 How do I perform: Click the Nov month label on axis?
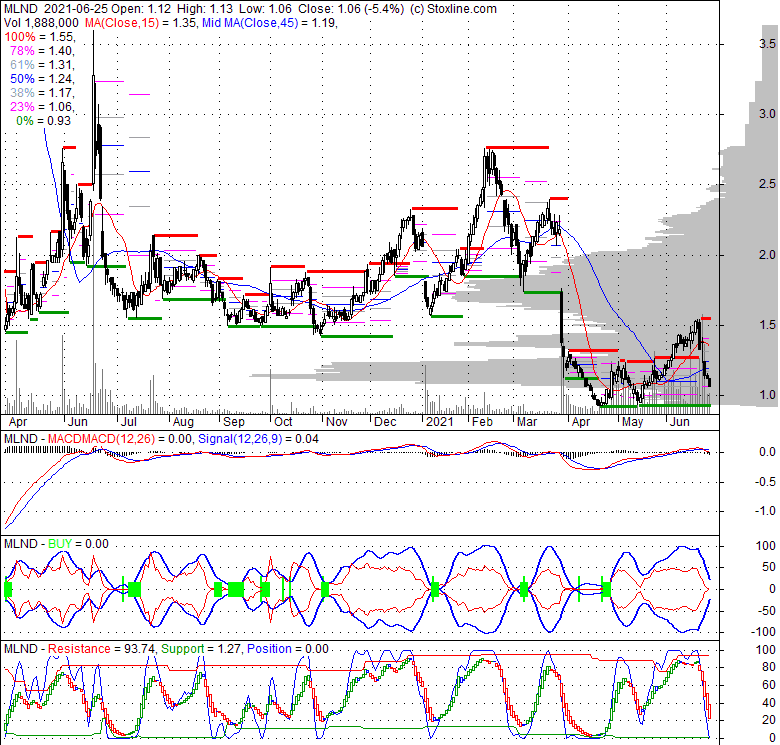coord(336,422)
